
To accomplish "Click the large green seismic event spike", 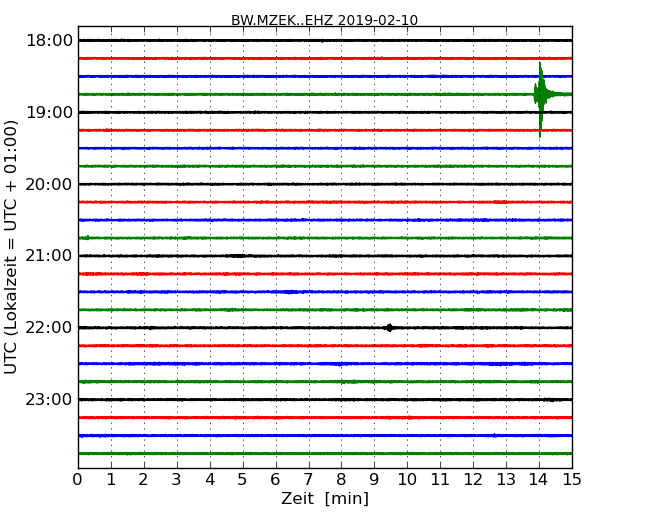I will click(x=540, y=95).
